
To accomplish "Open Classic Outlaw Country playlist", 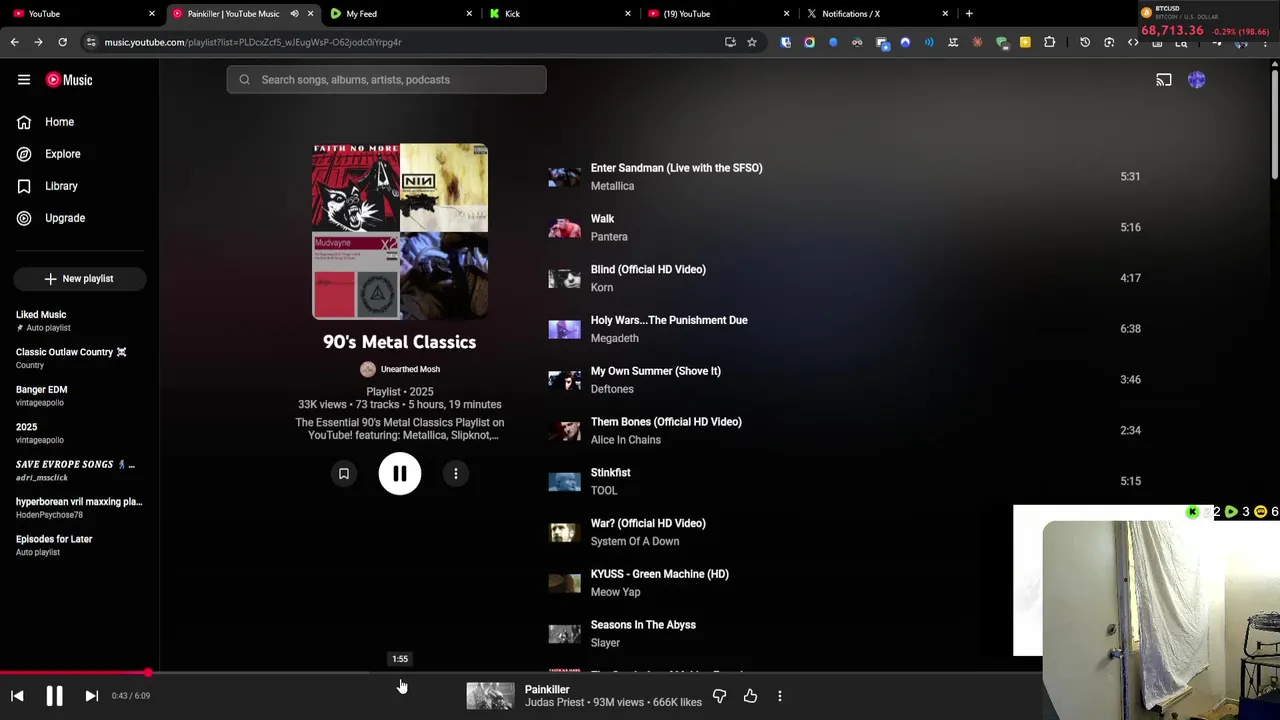I will (80, 358).
